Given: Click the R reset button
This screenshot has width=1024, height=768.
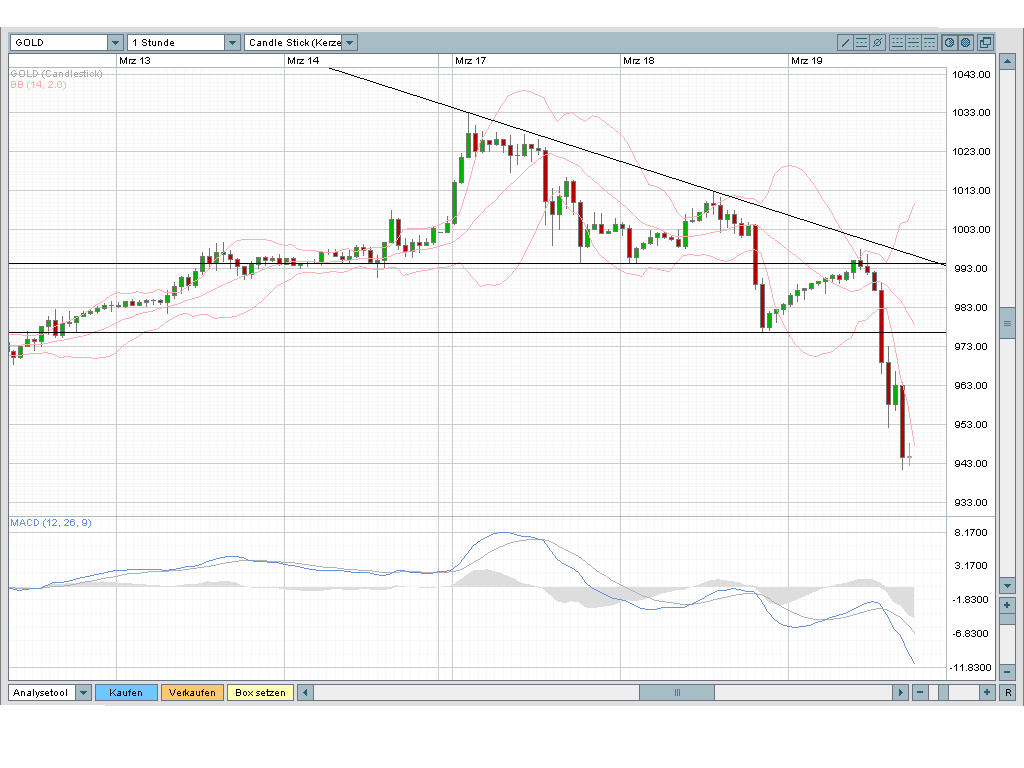Looking at the screenshot, I should click(1008, 693).
